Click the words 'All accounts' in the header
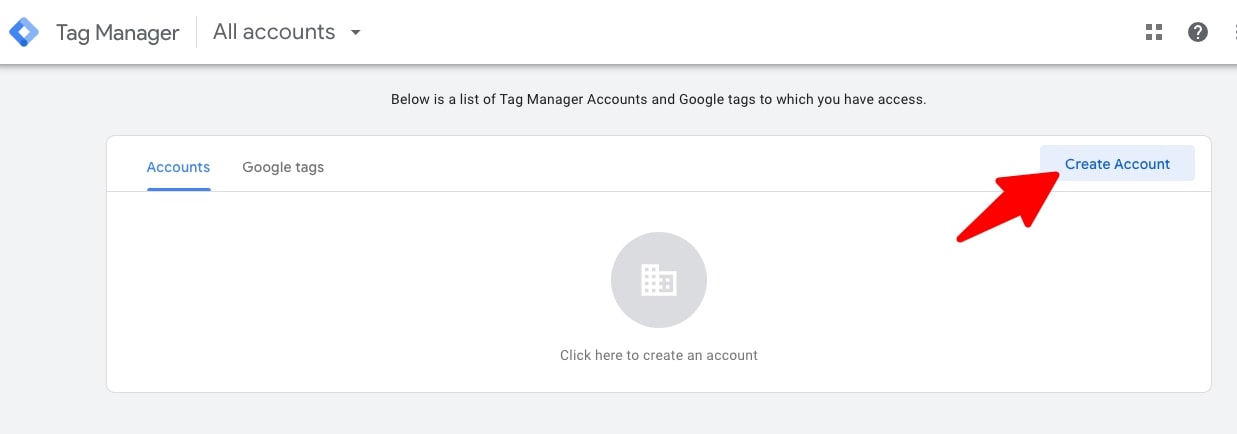Viewport: 1237px width, 434px height. [x=274, y=32]
